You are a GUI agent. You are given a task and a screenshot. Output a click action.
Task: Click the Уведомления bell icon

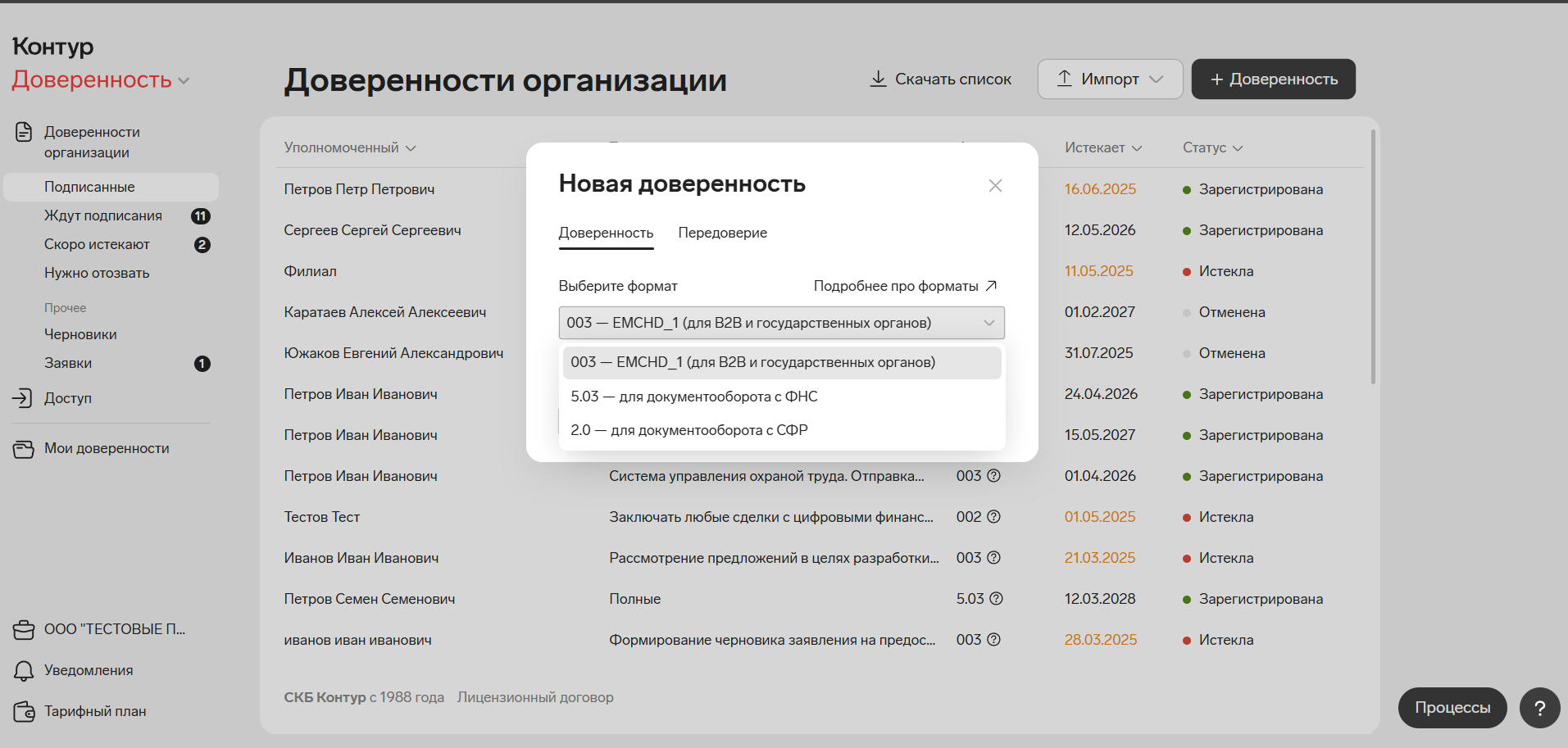[24, 671]
